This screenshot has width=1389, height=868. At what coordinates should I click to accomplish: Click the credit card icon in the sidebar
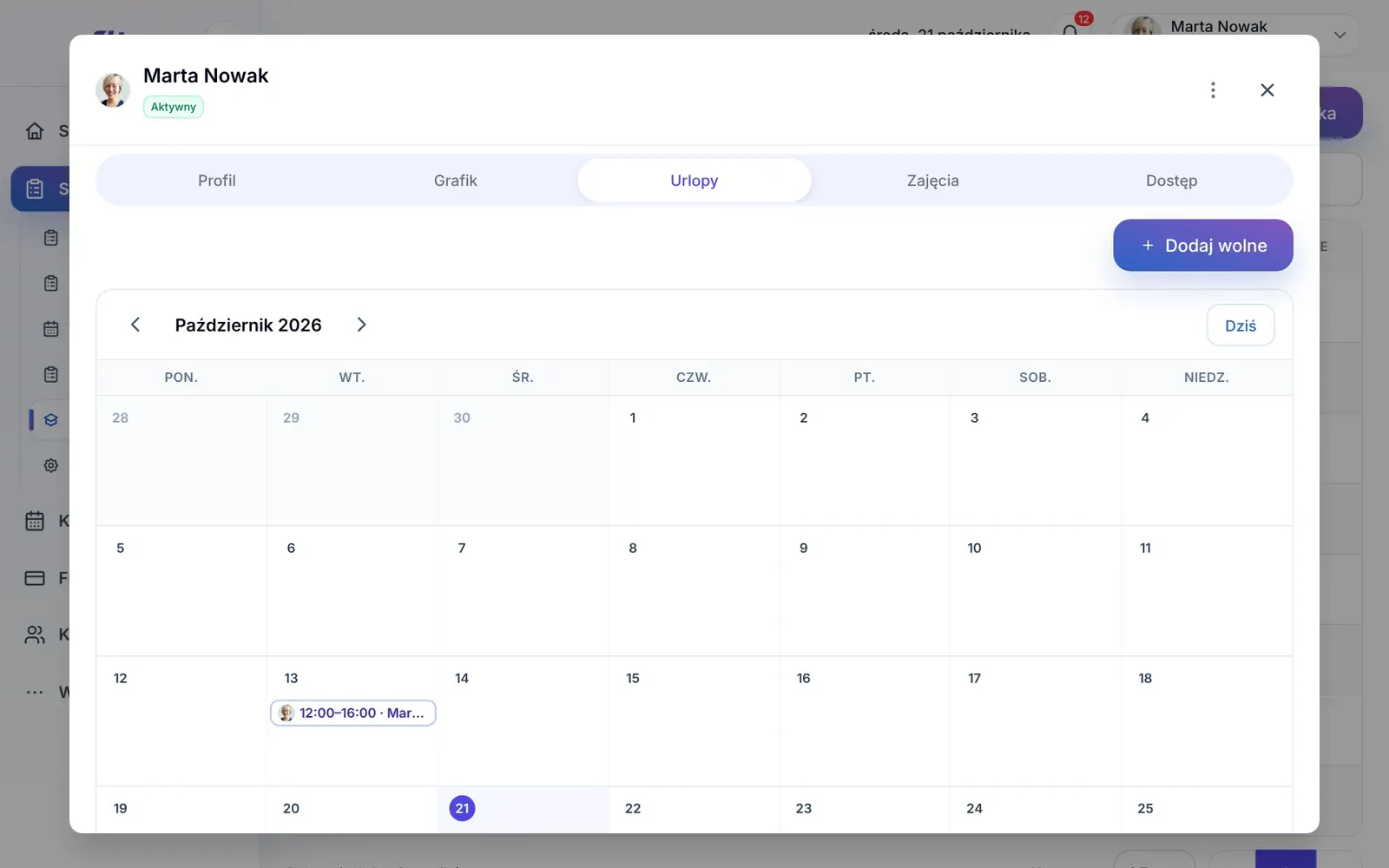click(35, 578)
